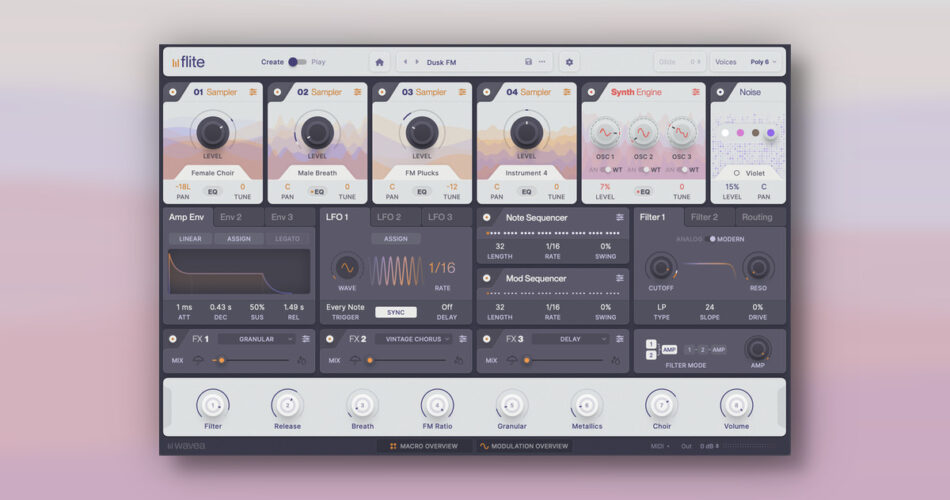The width and height of the screenshot is (950, 500).
Task: Toggle power for 02 Sampler
Action: pos(277,92)
